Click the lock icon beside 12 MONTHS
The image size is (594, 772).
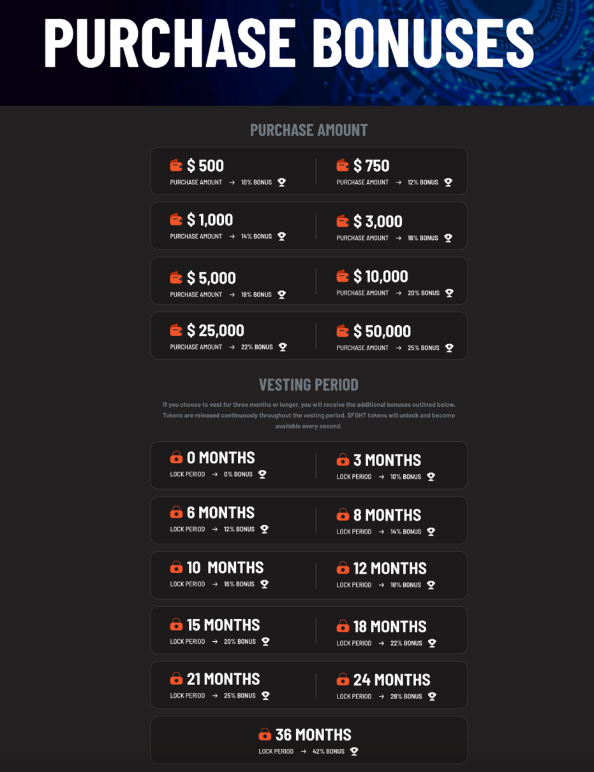[x=342, y=568]
